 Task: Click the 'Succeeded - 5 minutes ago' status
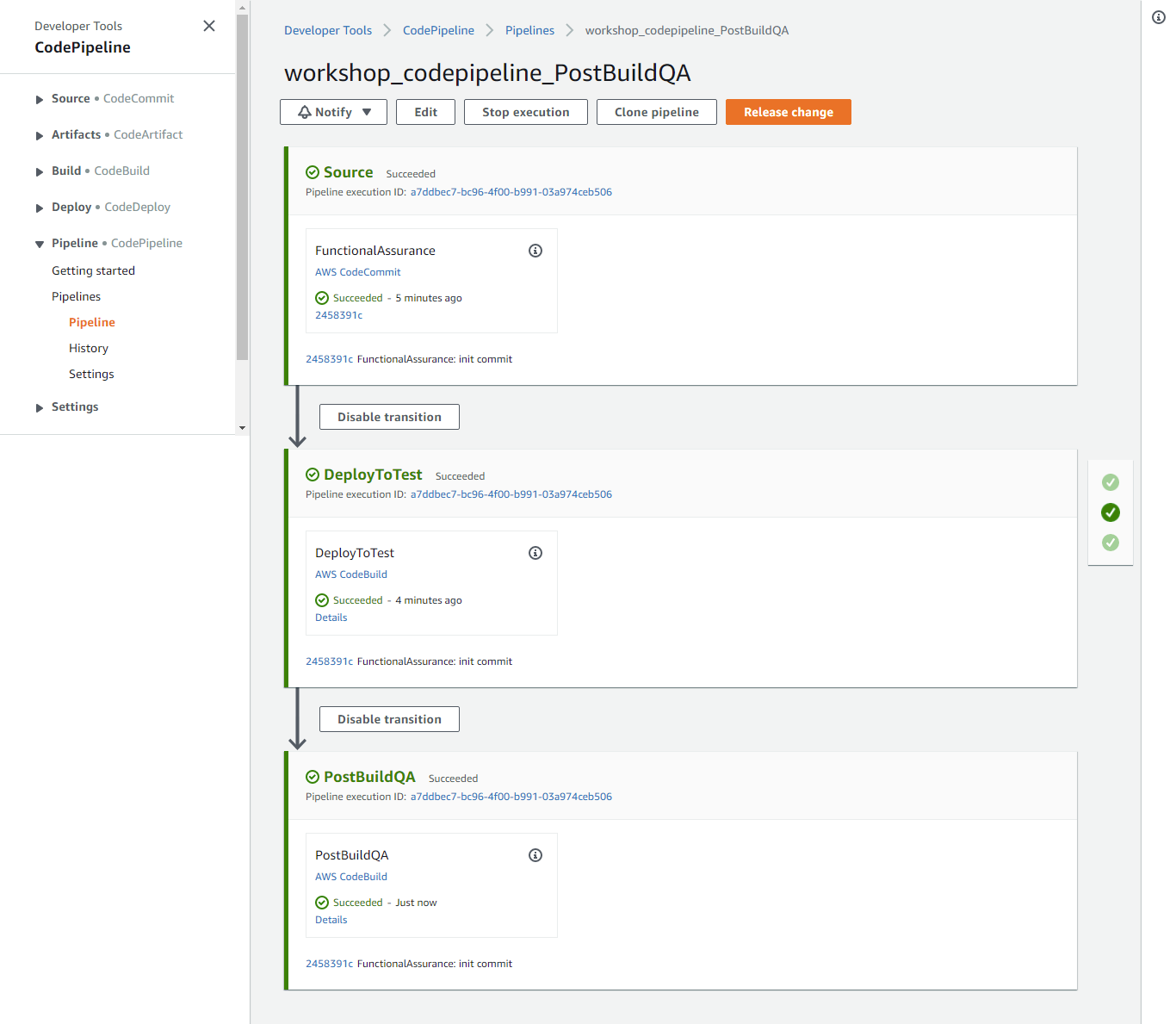pyautogui.click(x=389, y=298)
